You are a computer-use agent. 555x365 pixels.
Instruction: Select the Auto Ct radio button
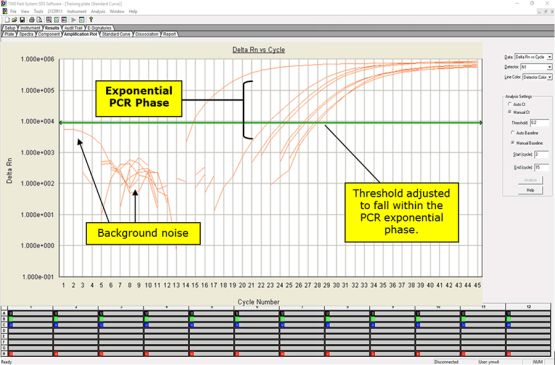tap(510, 104)
